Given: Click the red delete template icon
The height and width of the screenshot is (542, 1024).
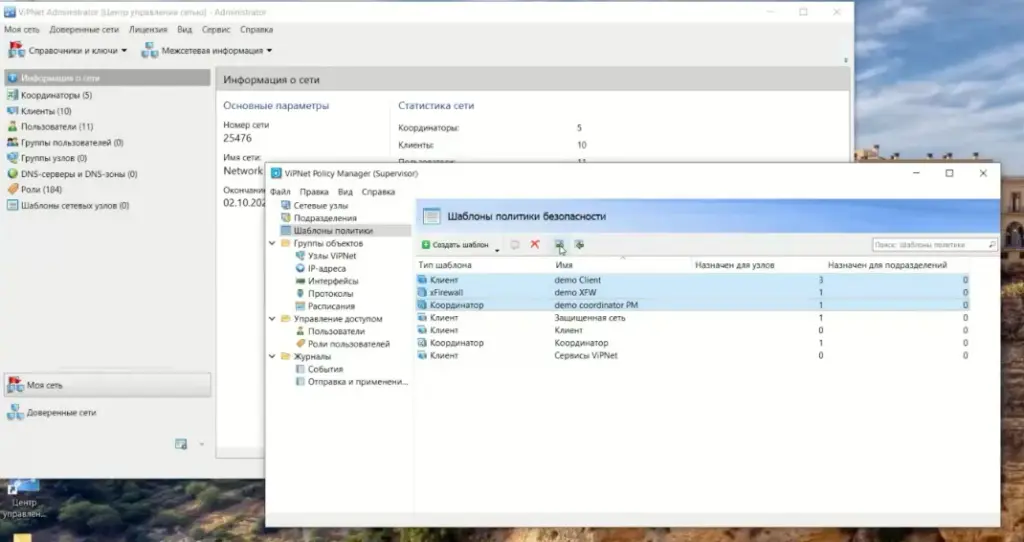Looking at the screenshot, I should [x=535, y=245].
